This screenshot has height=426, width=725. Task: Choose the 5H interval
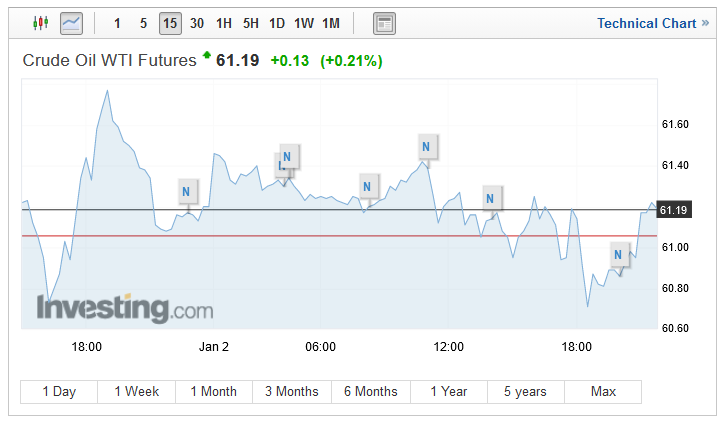click(x=251, y=23)
